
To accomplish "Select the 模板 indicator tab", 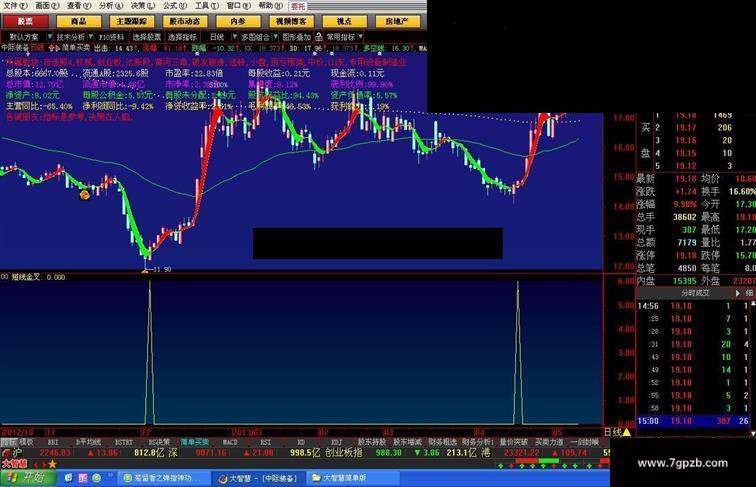I will pos(27,442).
